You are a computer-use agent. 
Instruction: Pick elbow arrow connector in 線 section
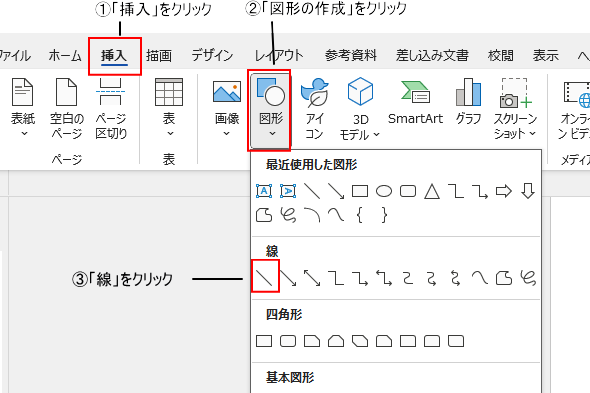pos(360,278)
